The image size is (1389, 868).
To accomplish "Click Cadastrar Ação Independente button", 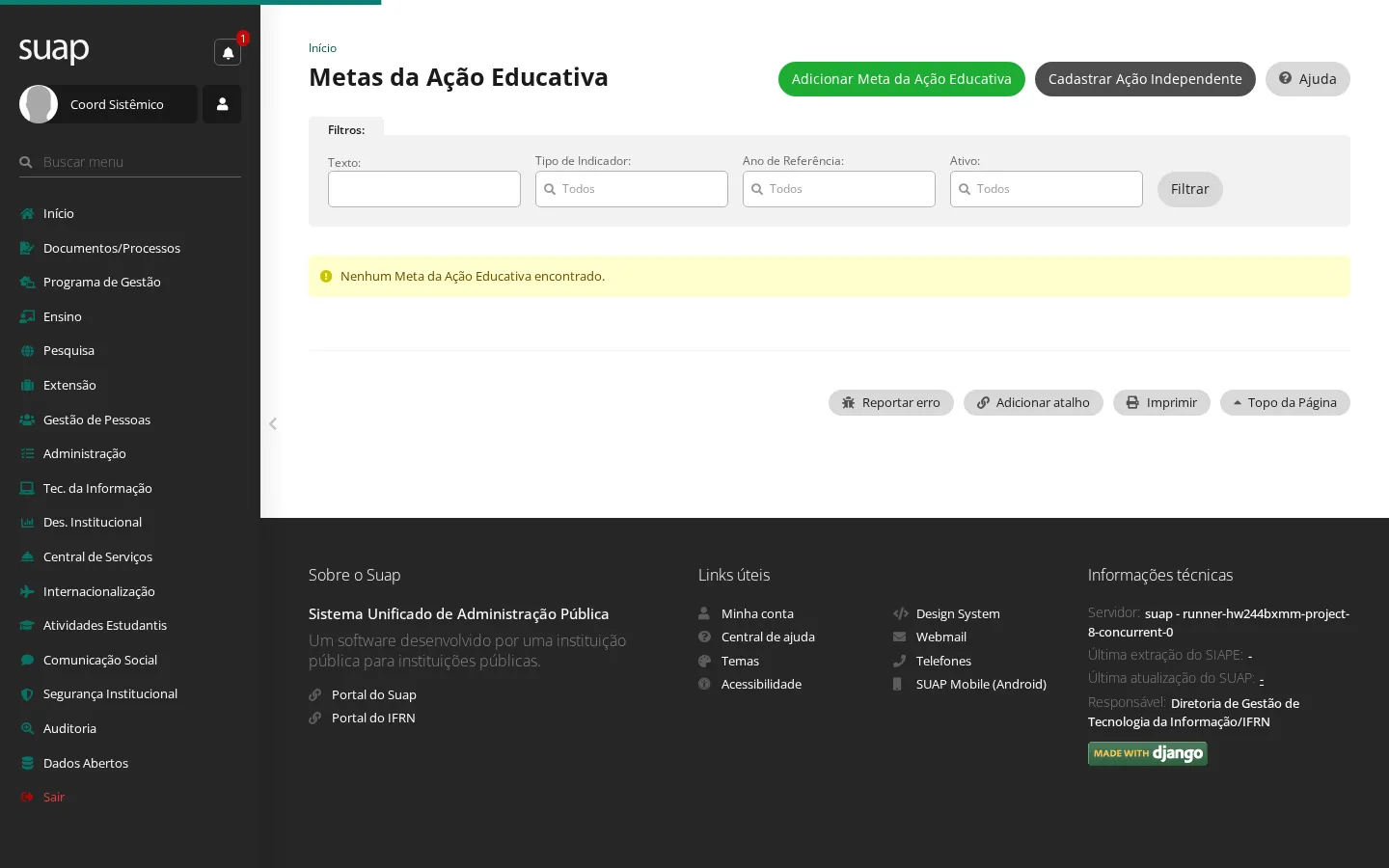I will [x=1145, y=79].
